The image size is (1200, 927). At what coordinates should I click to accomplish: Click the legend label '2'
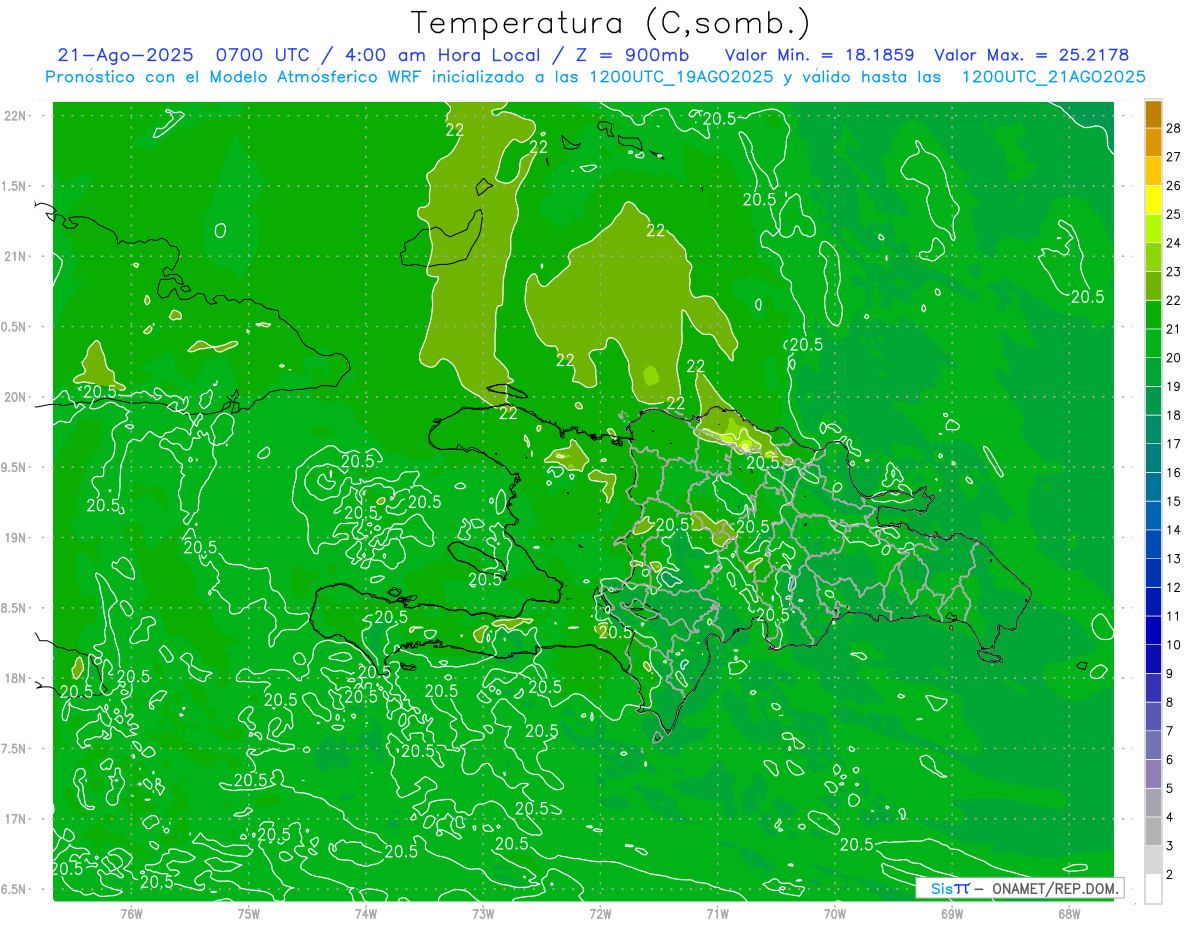click(1170, 875)
